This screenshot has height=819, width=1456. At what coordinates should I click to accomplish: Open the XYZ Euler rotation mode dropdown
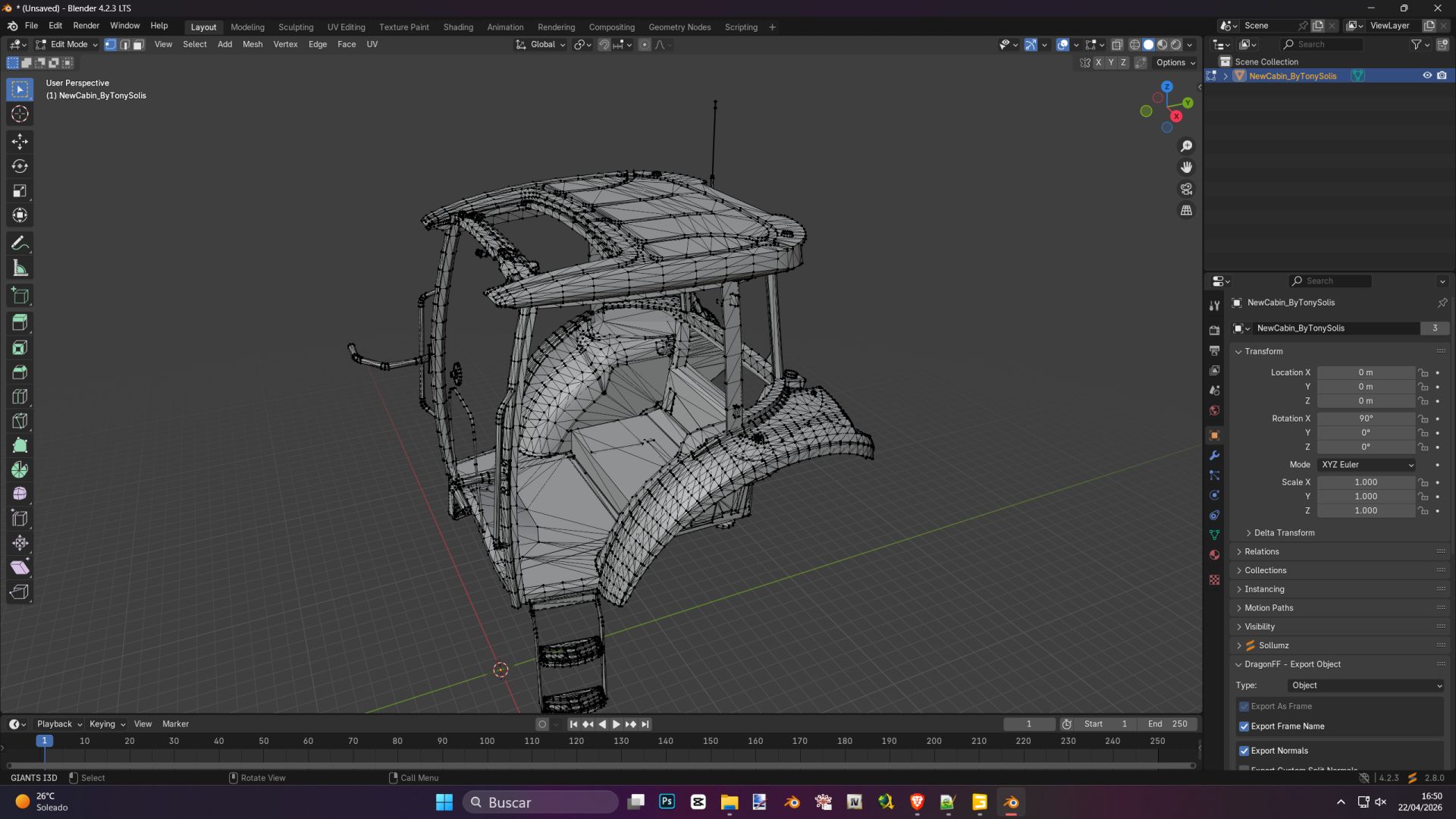coord(1367,465)
